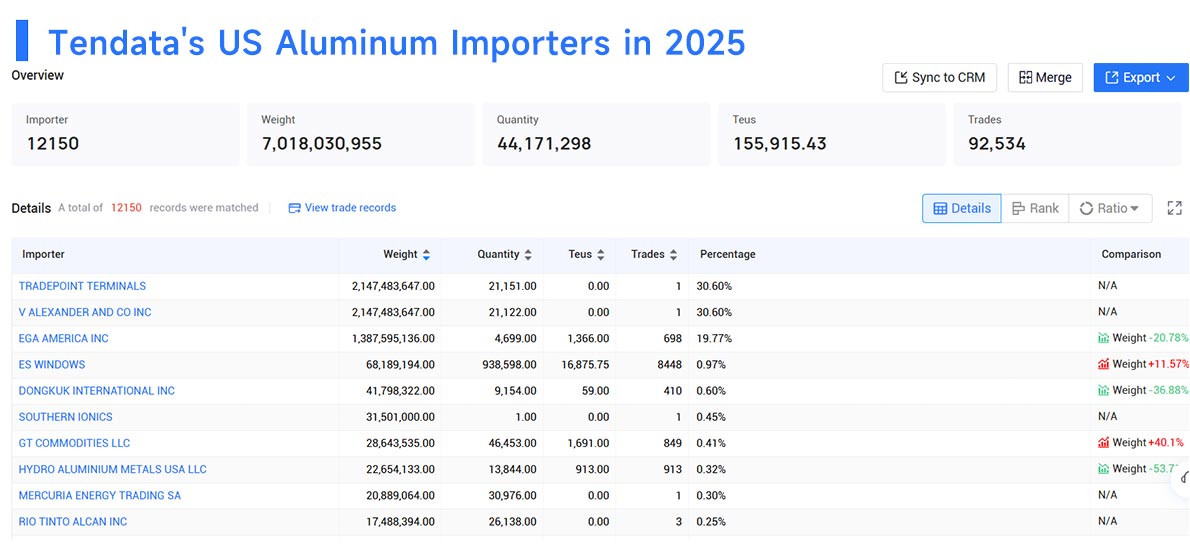
Task: Open DONGKUK INTERNATIONAL INC importer link
Action: (96, 391)
